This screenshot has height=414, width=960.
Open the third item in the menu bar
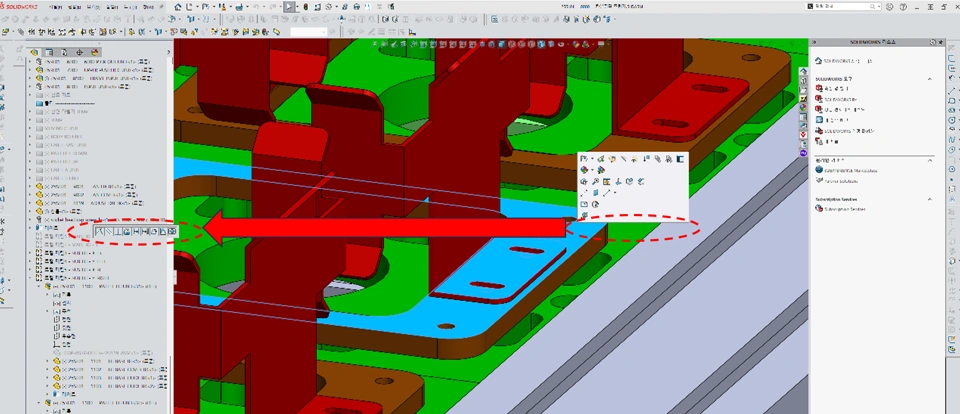93,7
